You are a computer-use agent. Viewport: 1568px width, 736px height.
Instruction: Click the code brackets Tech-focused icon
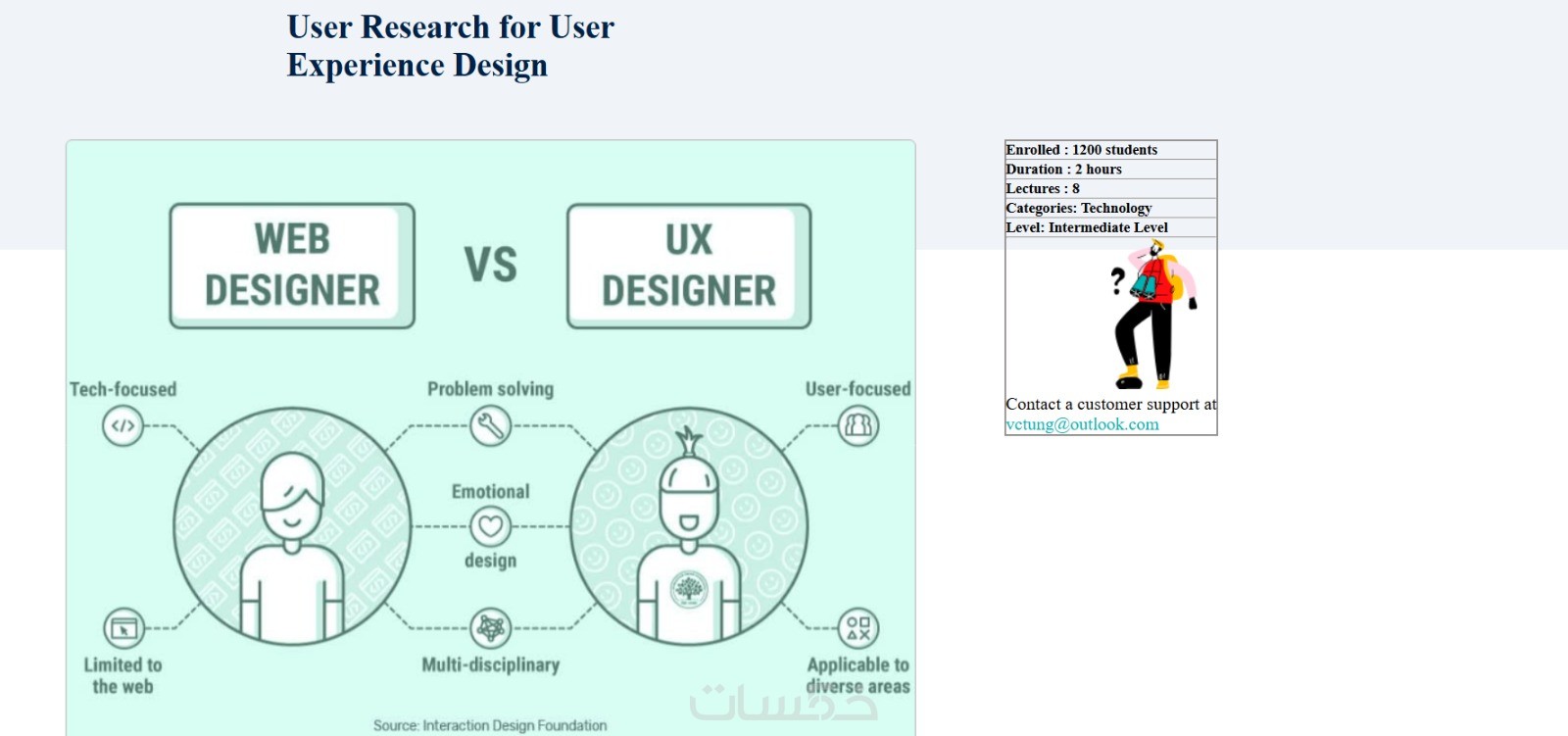[x=122, y=426]
